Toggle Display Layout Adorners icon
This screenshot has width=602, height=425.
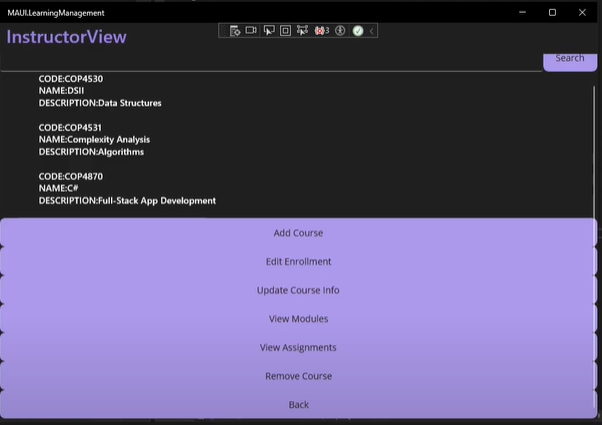click(285, 31)
